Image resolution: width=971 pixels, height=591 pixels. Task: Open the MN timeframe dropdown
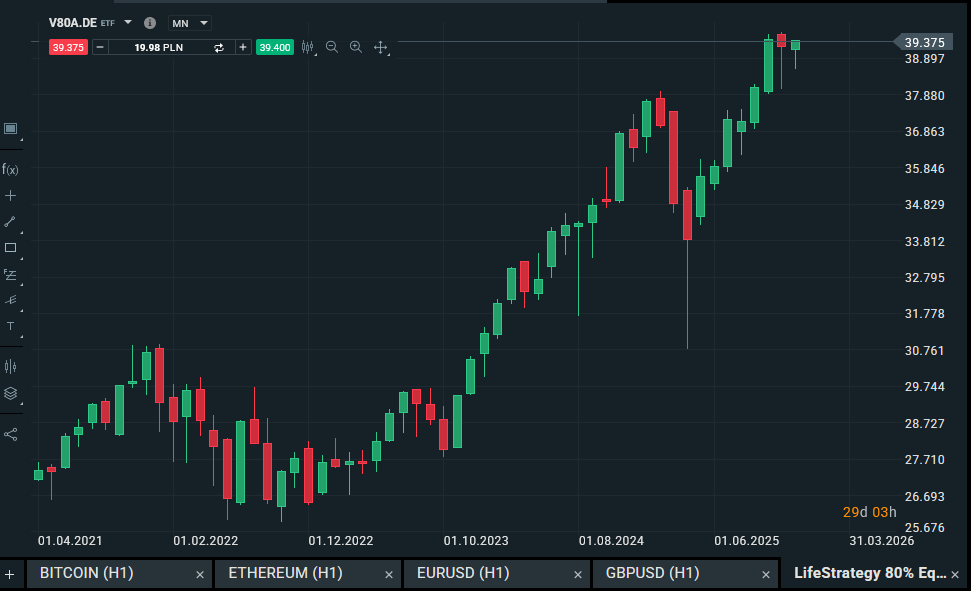click(x=191, y=22)
